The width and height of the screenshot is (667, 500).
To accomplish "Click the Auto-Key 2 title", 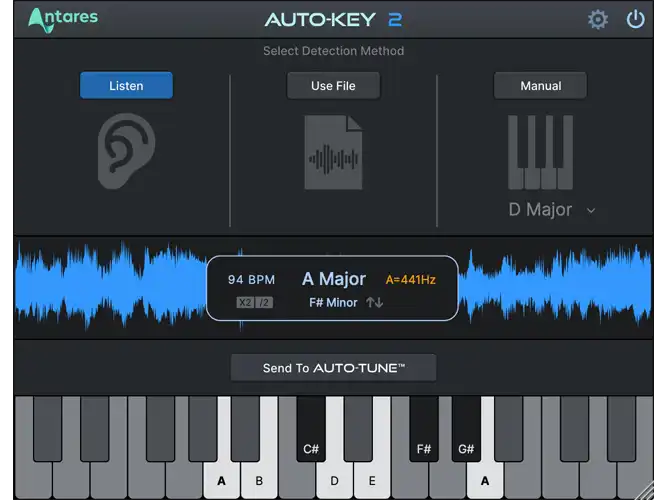I will coord(334,20).
